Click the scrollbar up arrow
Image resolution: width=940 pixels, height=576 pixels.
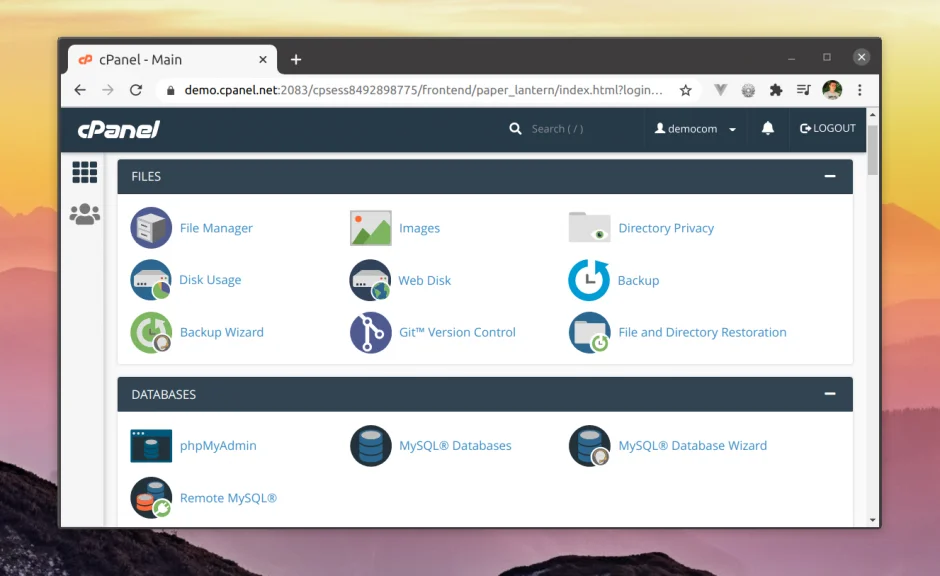[872, 114]
